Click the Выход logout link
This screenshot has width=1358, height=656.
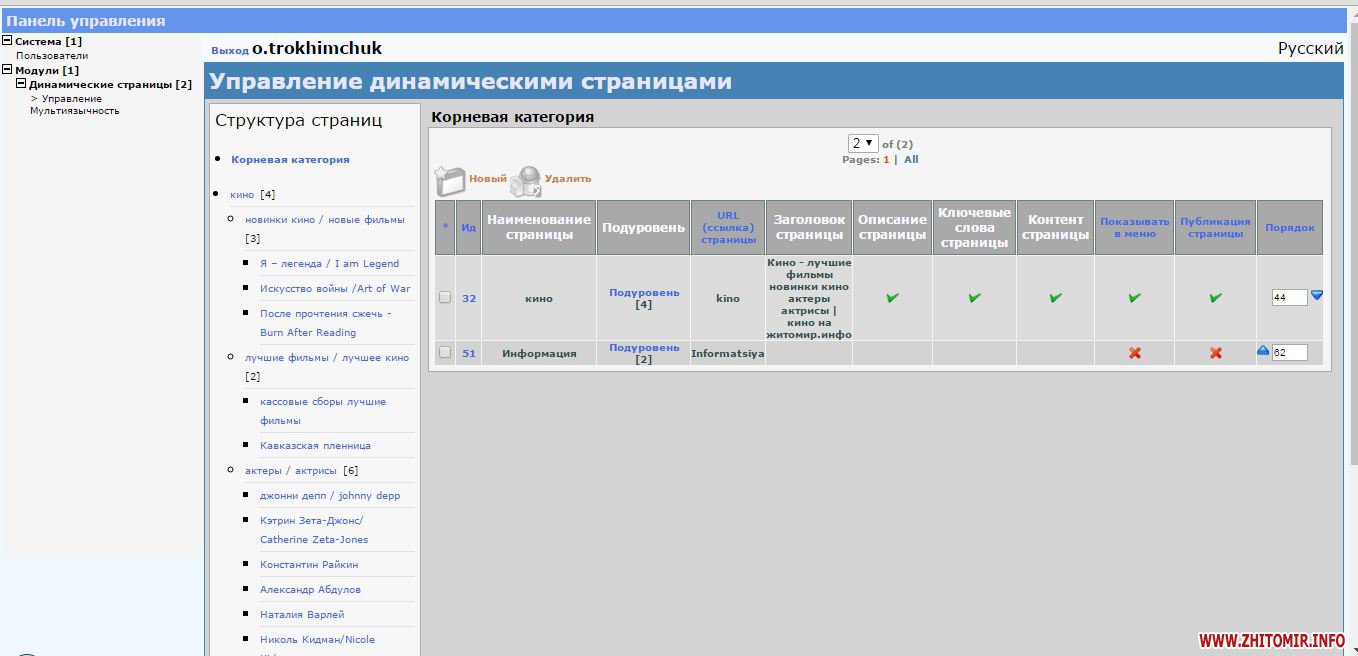229,50
